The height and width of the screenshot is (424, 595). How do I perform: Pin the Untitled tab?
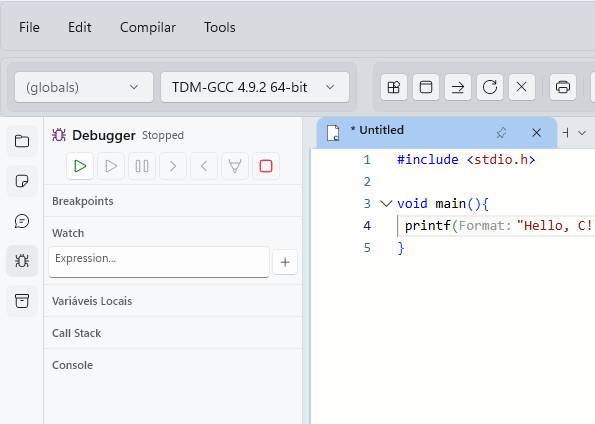[501, 133]
